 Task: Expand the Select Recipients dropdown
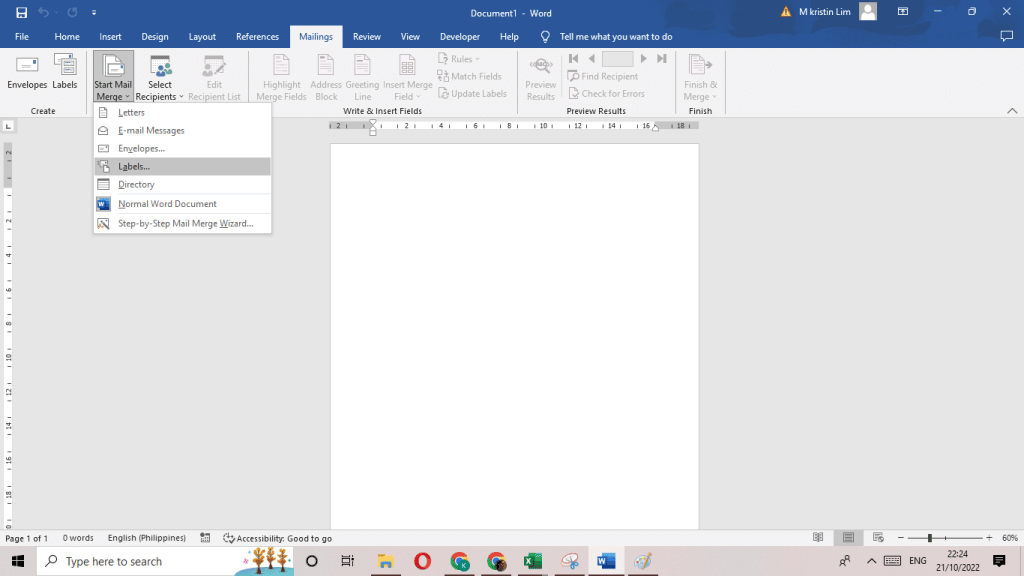point(159,77)
